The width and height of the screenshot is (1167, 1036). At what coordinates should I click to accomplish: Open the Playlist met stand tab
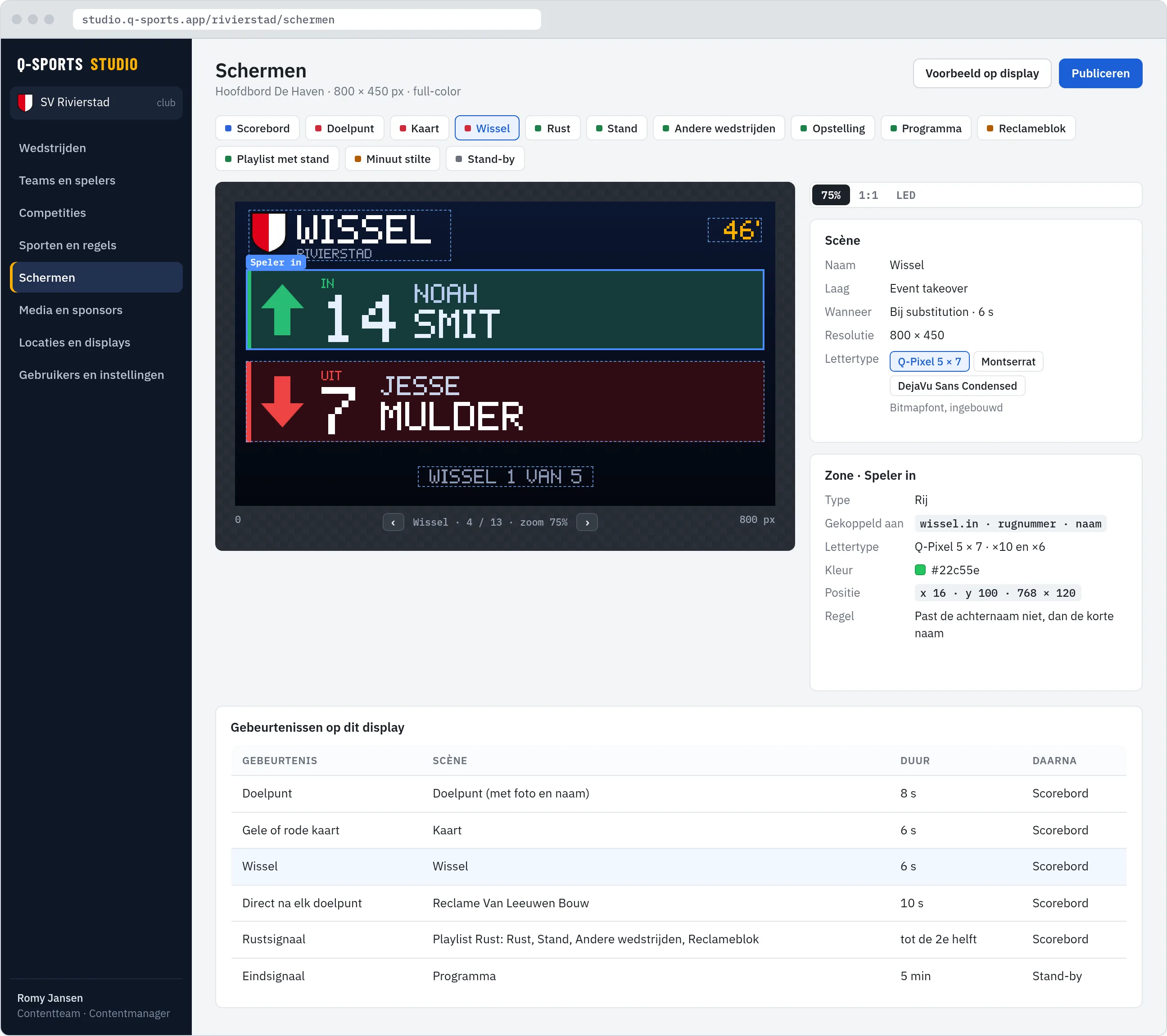[277, 159]
